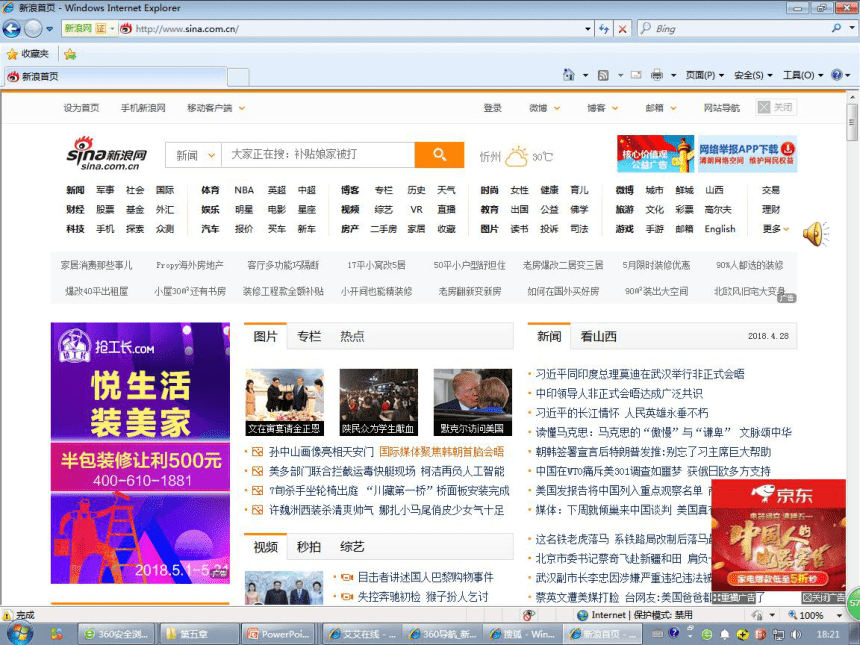860x645 pixels.
Task: Open the English navigation link
Action: tap(720, 229)
